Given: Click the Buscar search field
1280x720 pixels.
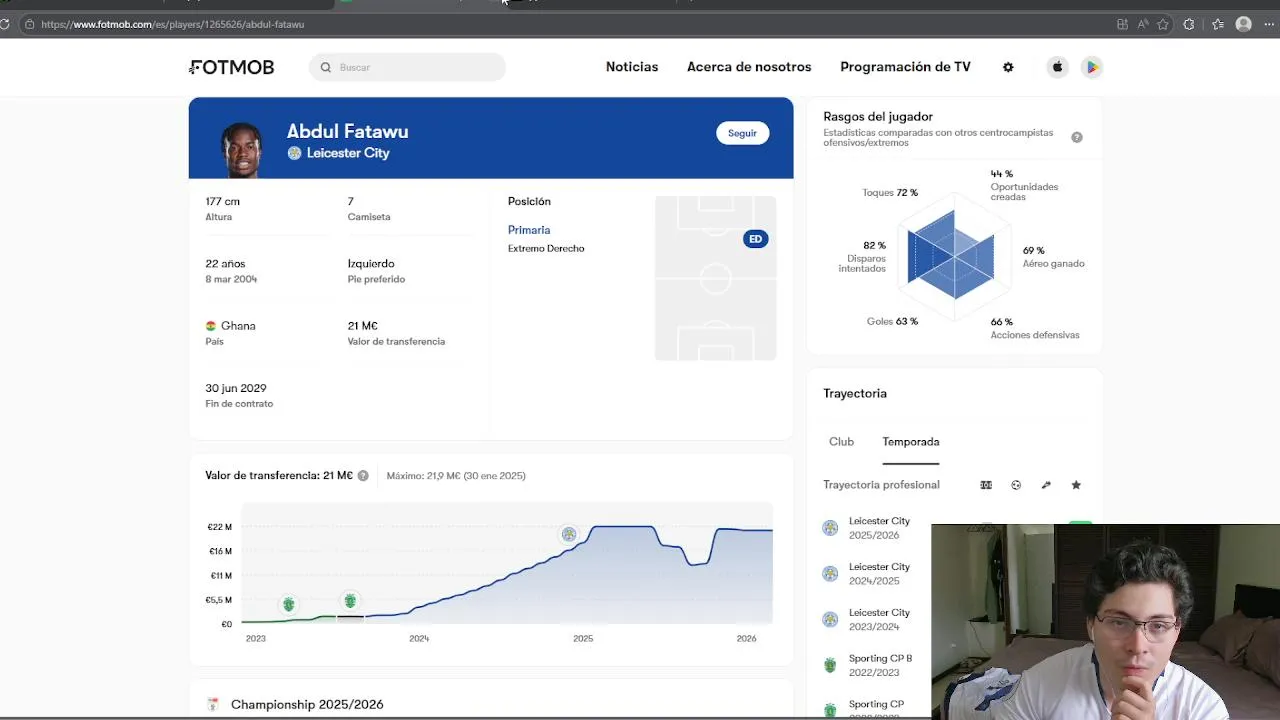Looking at the screenshot, I should point(407,67).
